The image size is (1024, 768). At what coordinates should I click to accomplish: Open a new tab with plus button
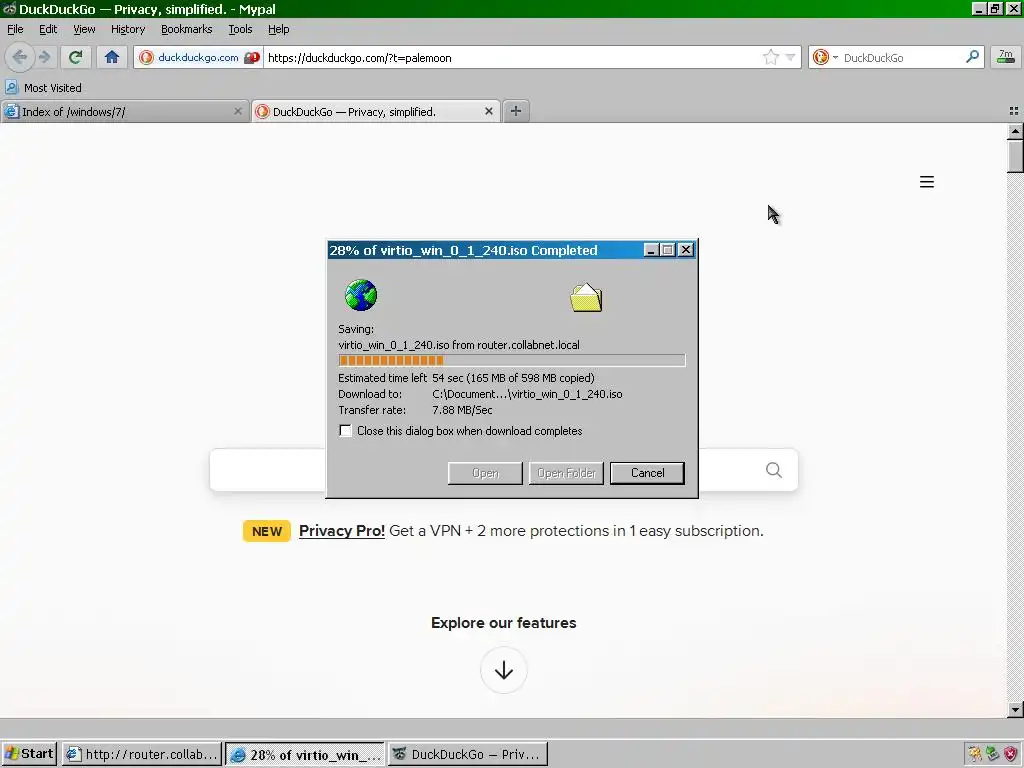tap(515, 111)
